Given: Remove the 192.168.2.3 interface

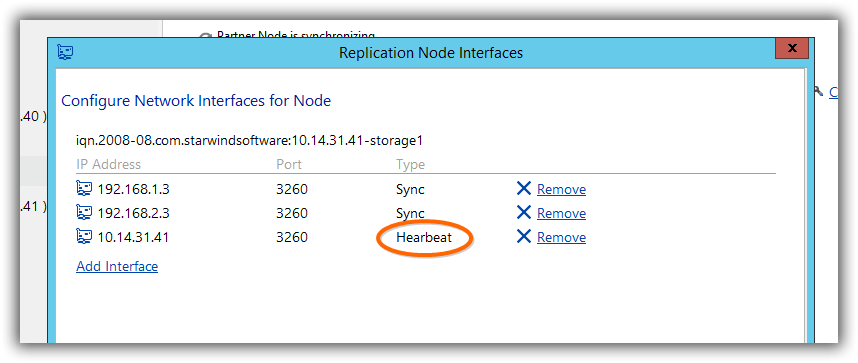Looking at the screenshot, I should pos(561,214).
